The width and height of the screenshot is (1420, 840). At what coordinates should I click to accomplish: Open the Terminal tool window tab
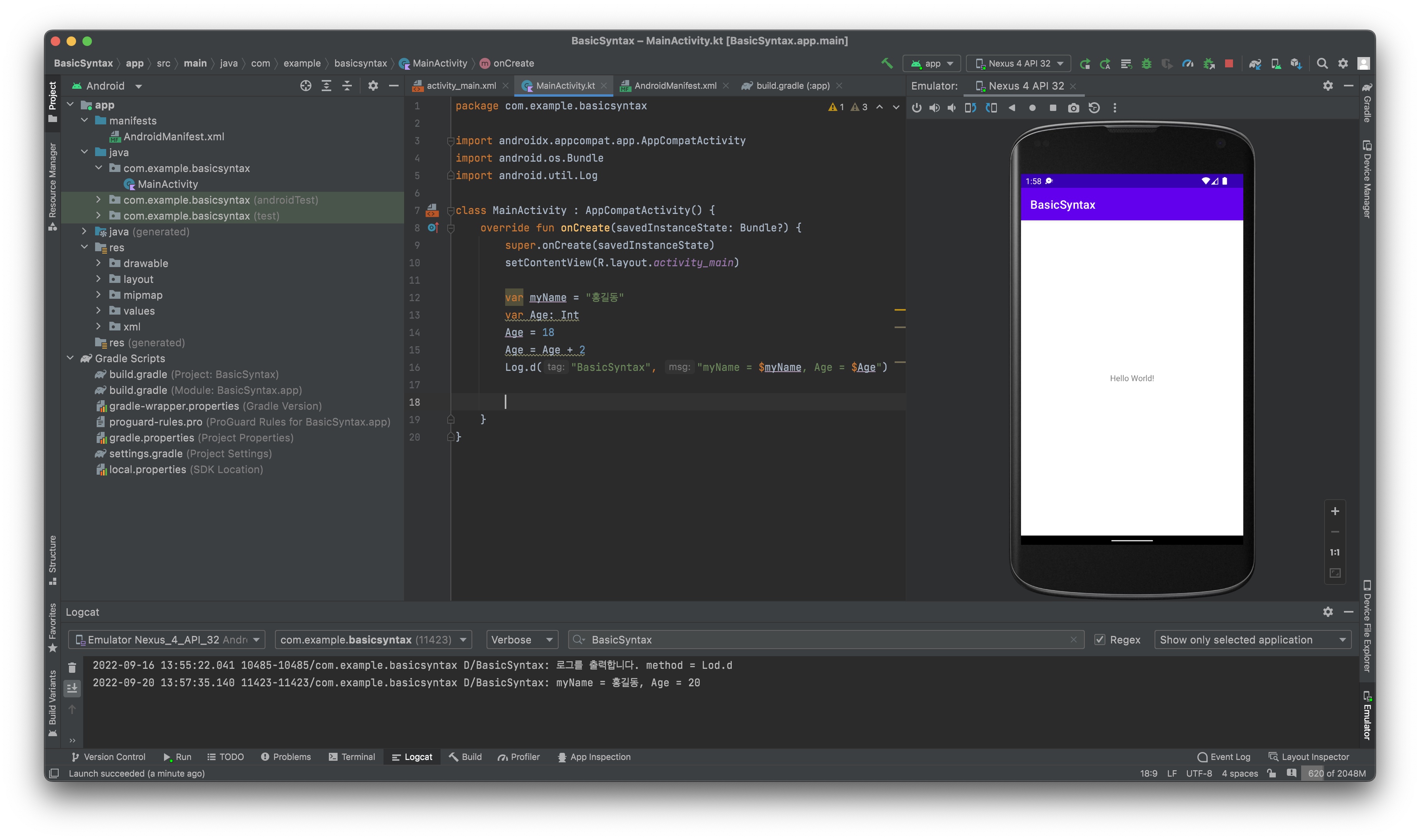tap(352, 757)
